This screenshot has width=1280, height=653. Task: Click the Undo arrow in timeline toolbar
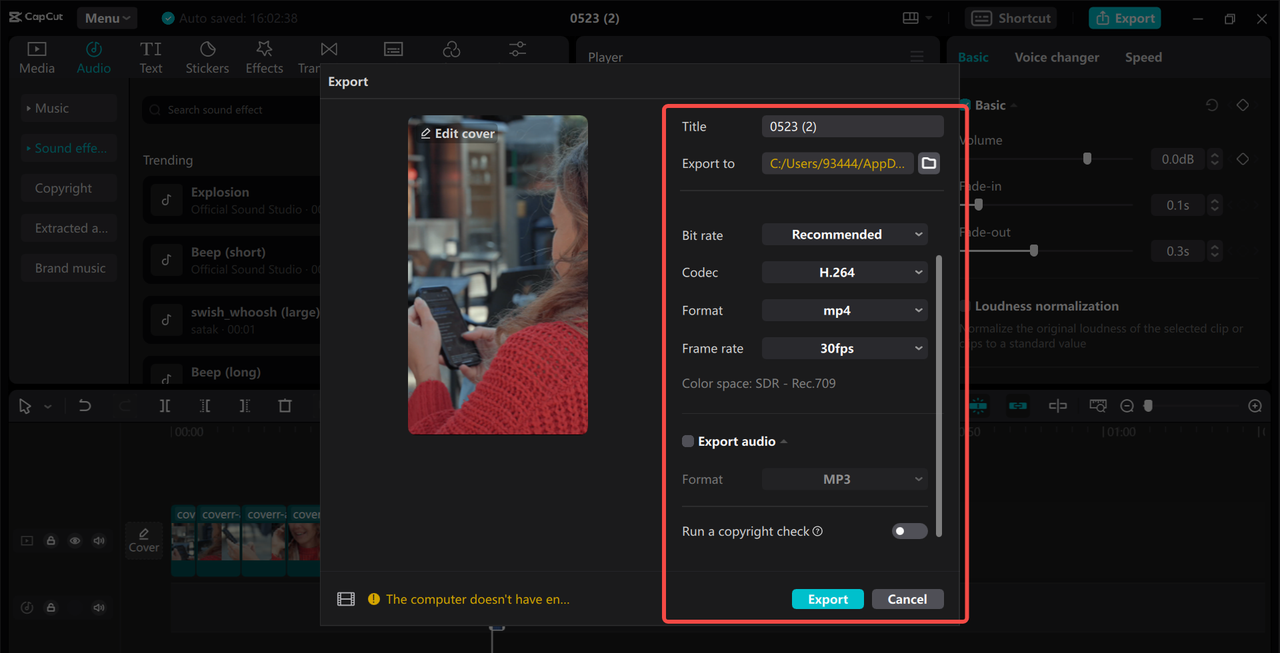click(x=85, y=406)
